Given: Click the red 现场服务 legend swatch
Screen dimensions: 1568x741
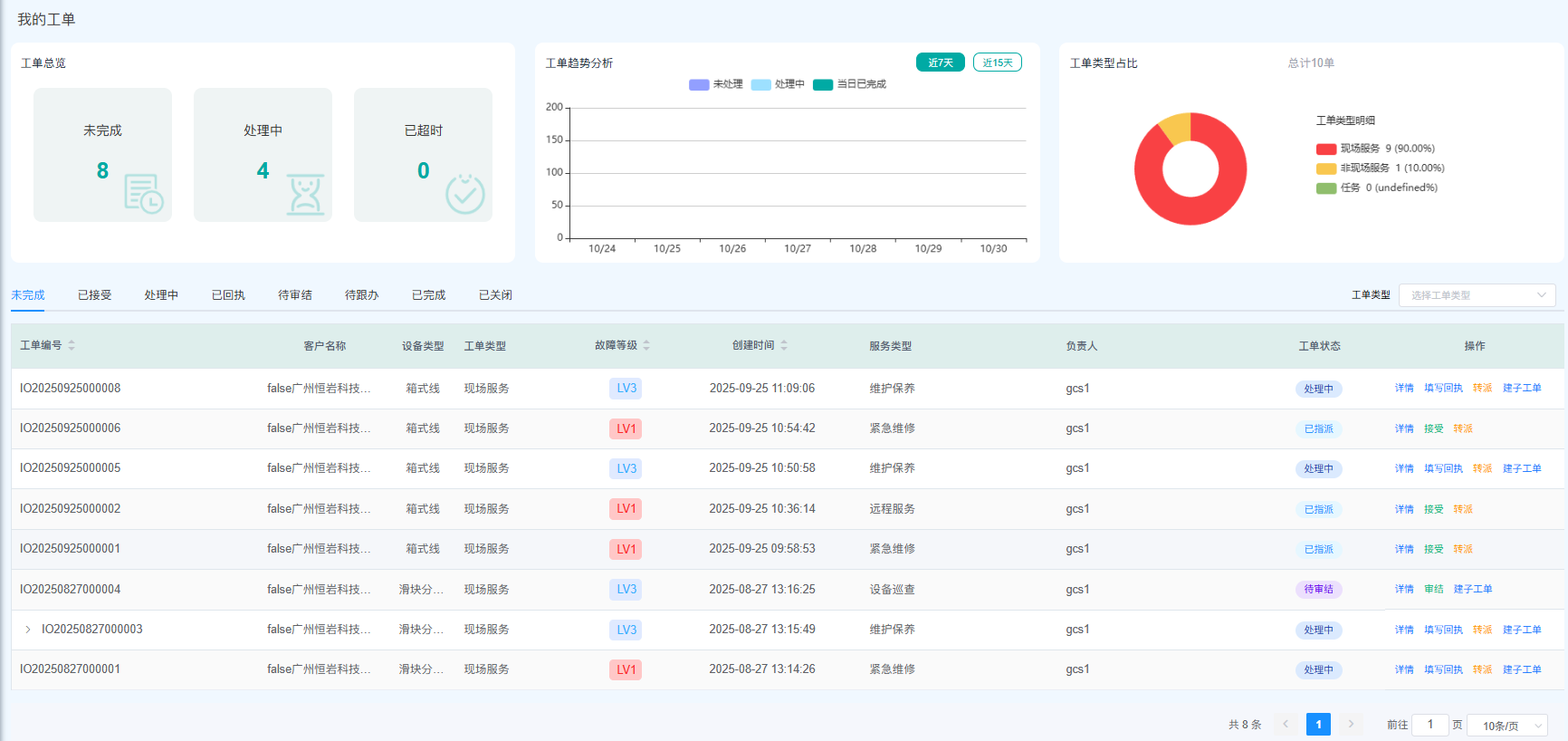Looking at the screenshot, I should pyautogui.click(x=1325, y=149).
